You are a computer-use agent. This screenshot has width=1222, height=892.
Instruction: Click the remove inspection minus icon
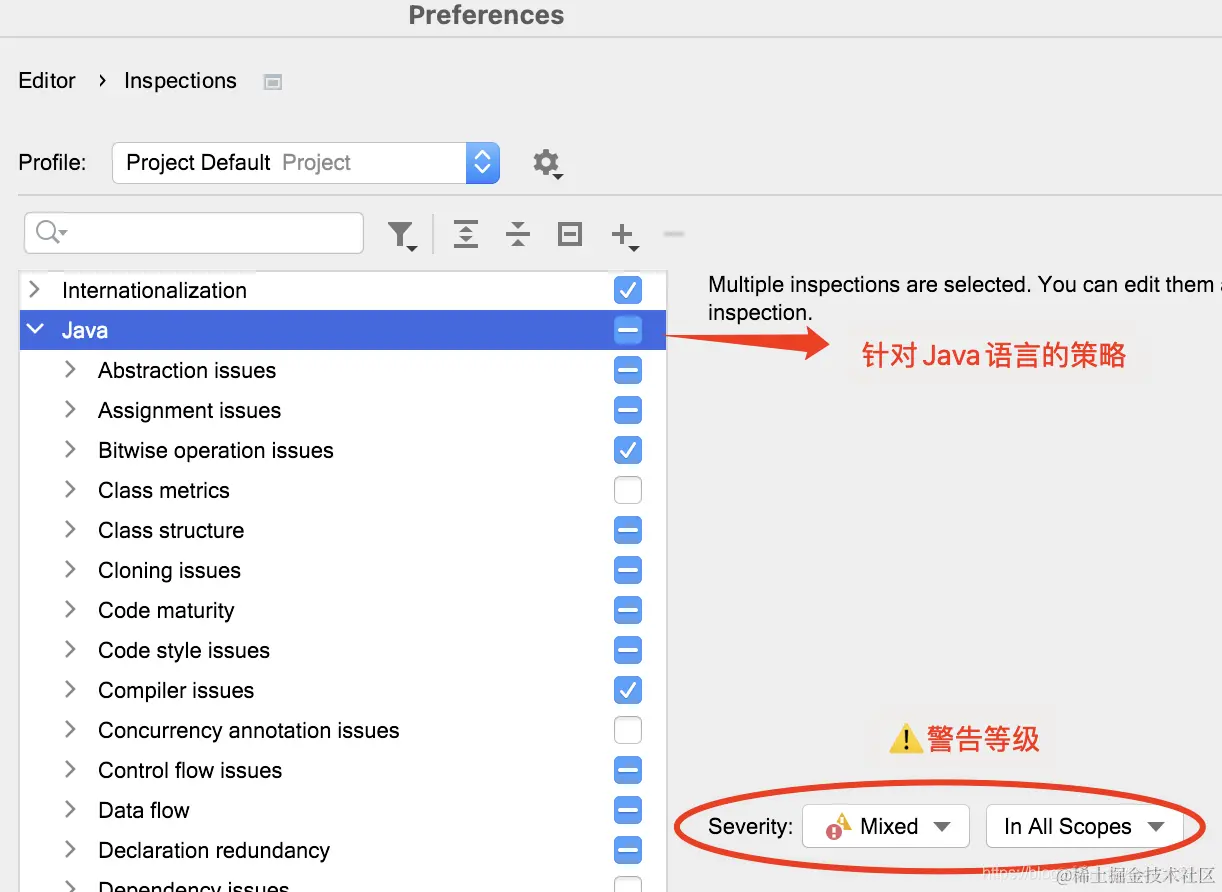coord(674,235)
